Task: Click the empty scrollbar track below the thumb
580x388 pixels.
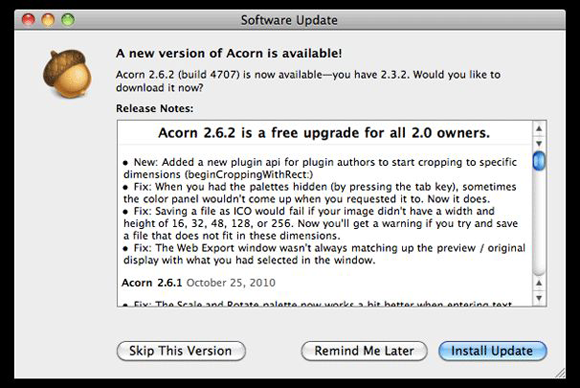Action: (x=539, y=222)
